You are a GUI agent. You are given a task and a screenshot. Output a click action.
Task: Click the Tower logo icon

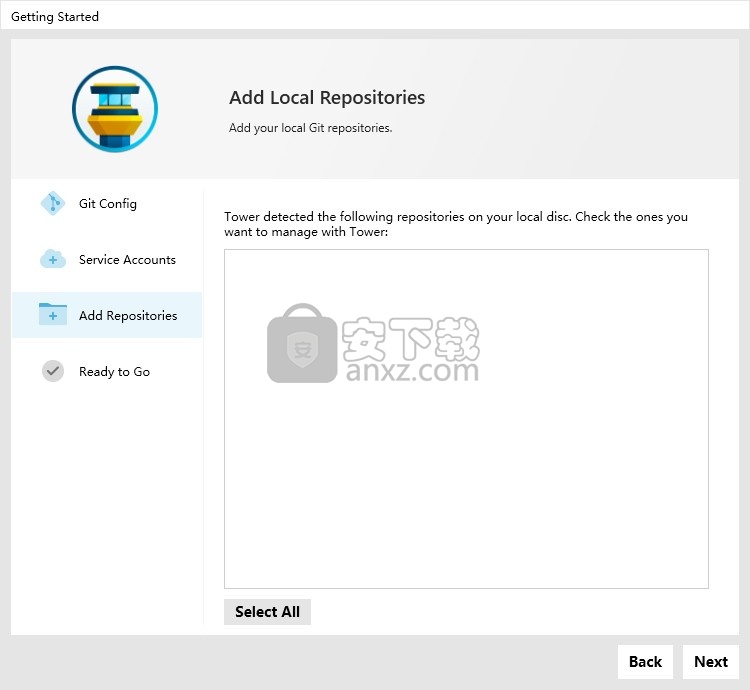[x=115, y=109]
